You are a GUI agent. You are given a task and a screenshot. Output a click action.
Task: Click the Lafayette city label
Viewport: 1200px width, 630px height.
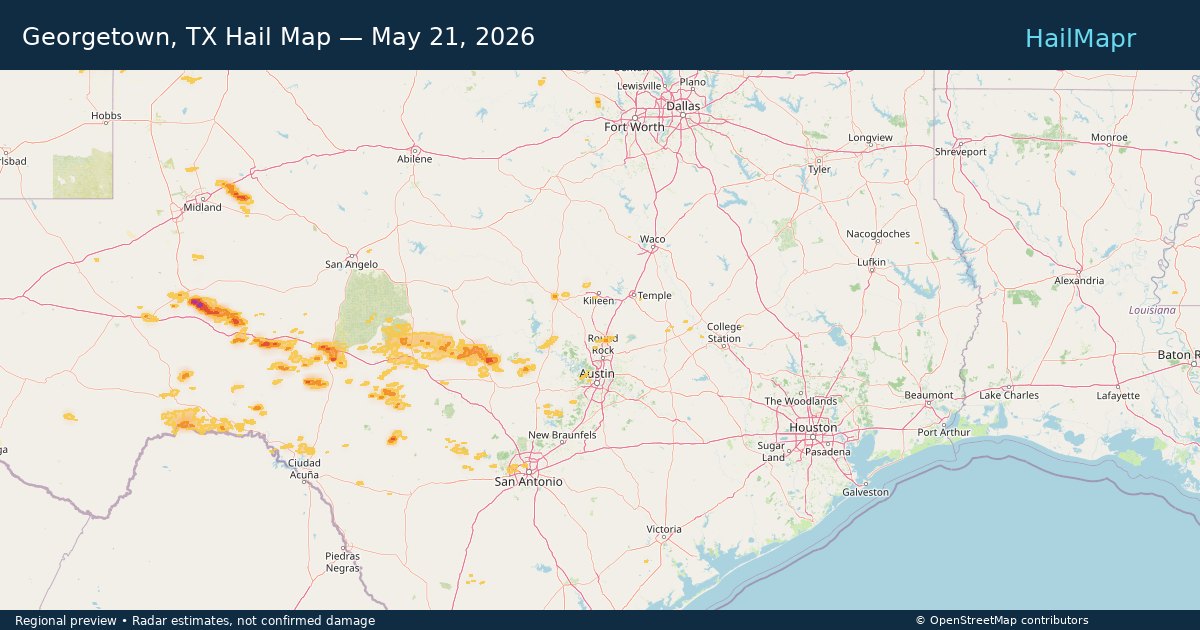tap(1117, 395)
